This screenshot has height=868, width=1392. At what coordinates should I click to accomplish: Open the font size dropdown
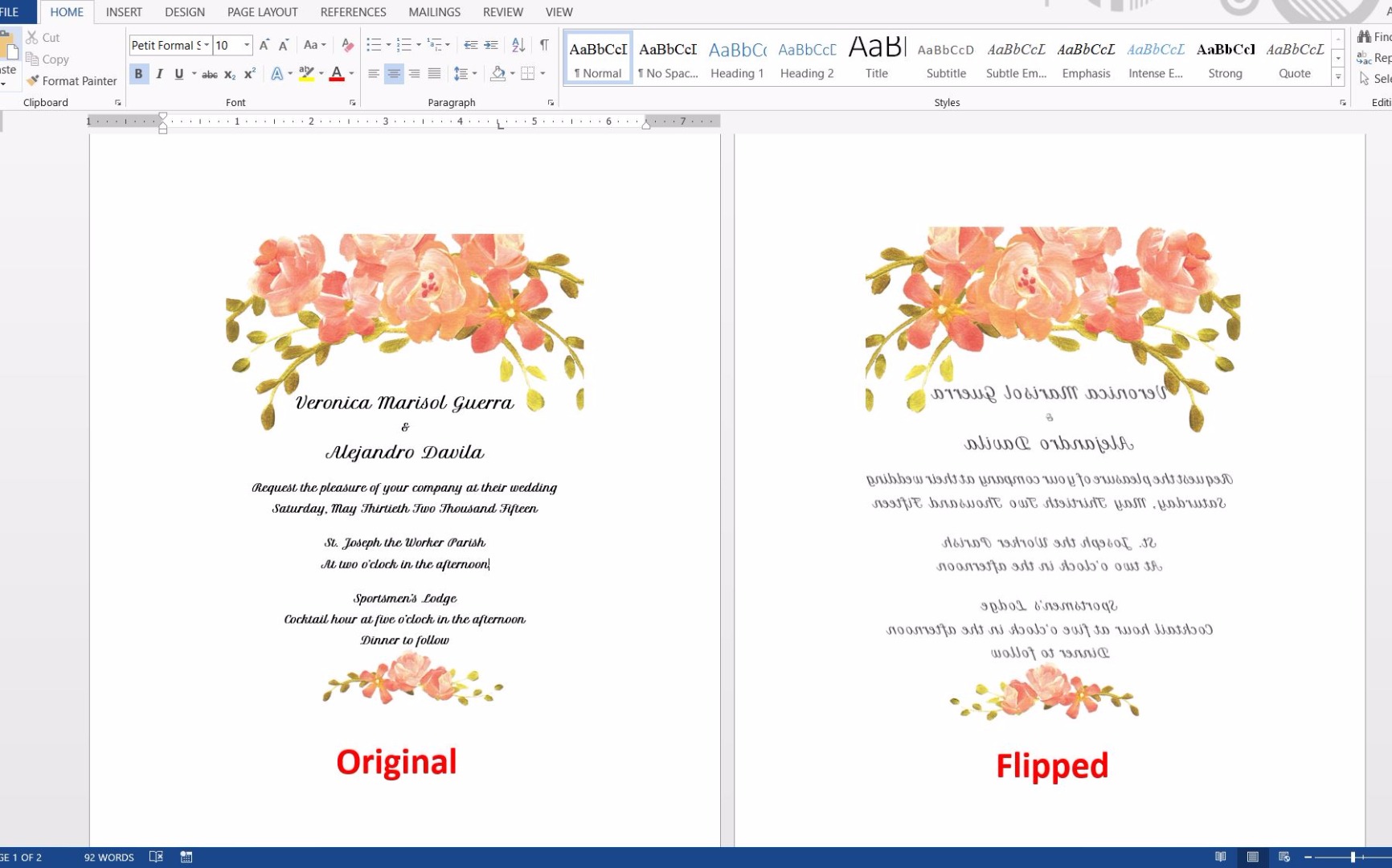(x=246, y=45)
